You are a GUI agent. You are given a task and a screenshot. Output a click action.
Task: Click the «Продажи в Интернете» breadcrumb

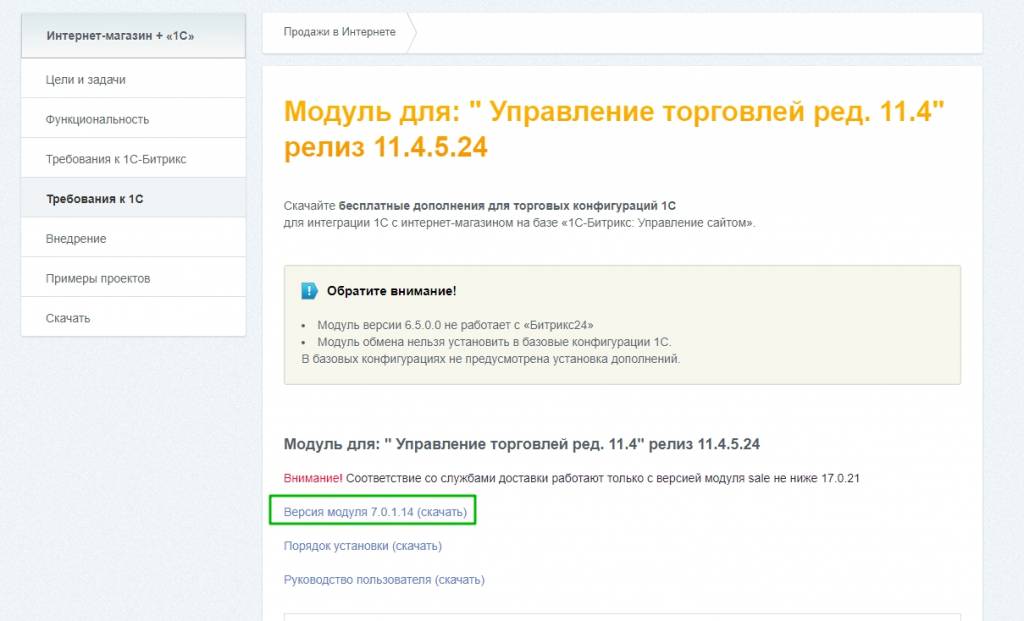[340, 32]
